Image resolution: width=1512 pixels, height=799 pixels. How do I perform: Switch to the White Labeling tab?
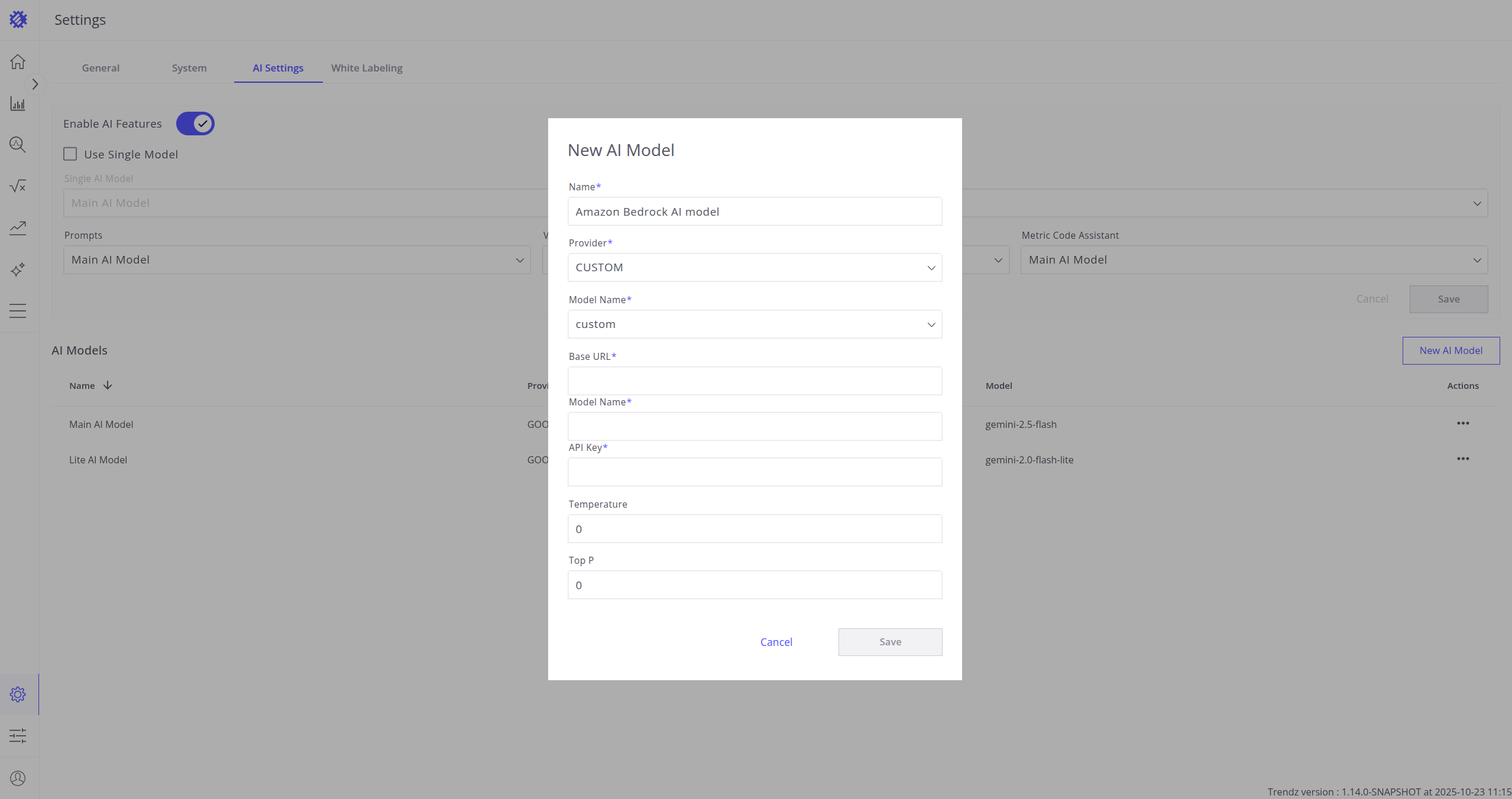pyautogui.click(x=367, y=68)
